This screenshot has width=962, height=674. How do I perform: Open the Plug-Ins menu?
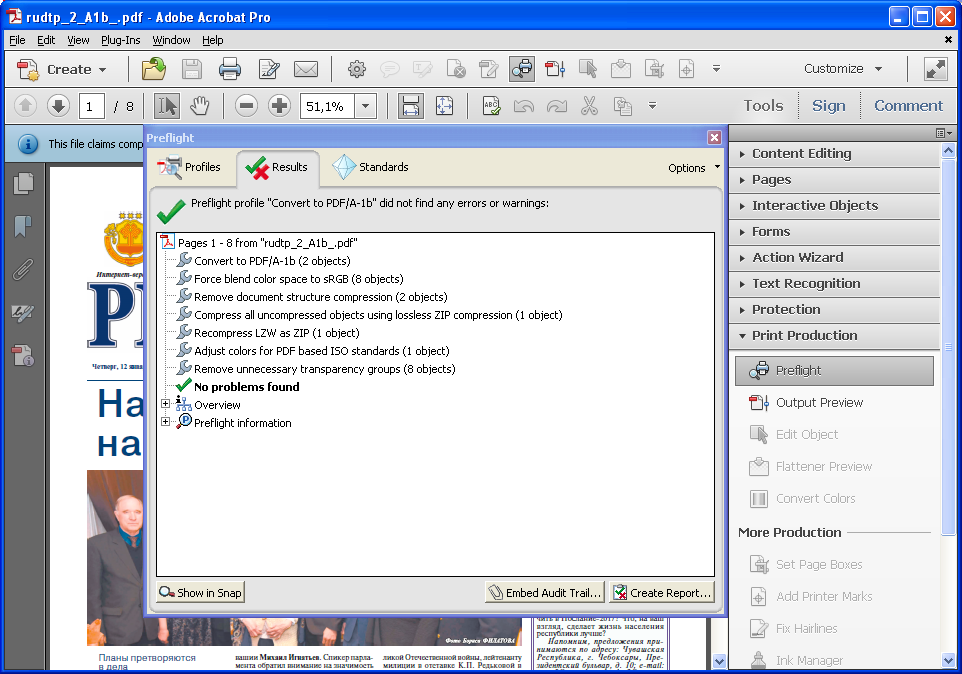(121, 40)
